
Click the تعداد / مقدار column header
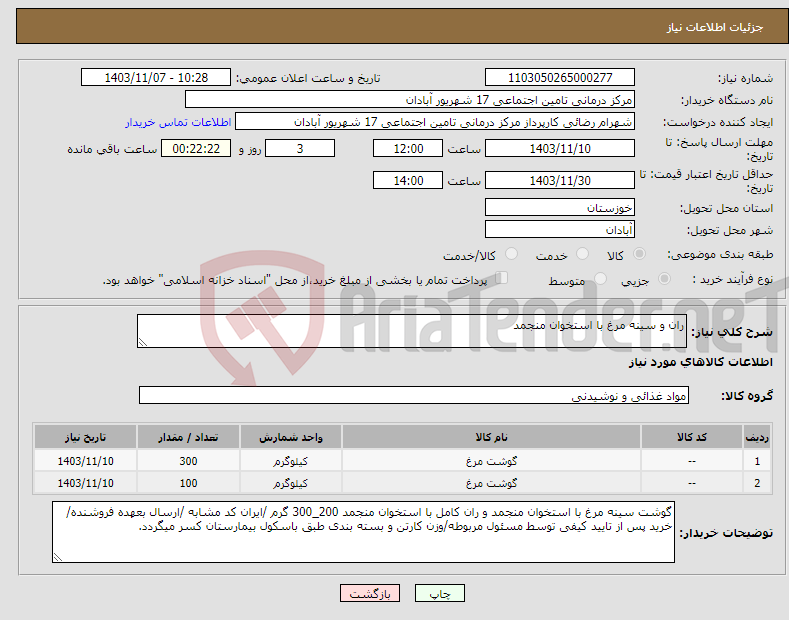click(x=188, y=437)
